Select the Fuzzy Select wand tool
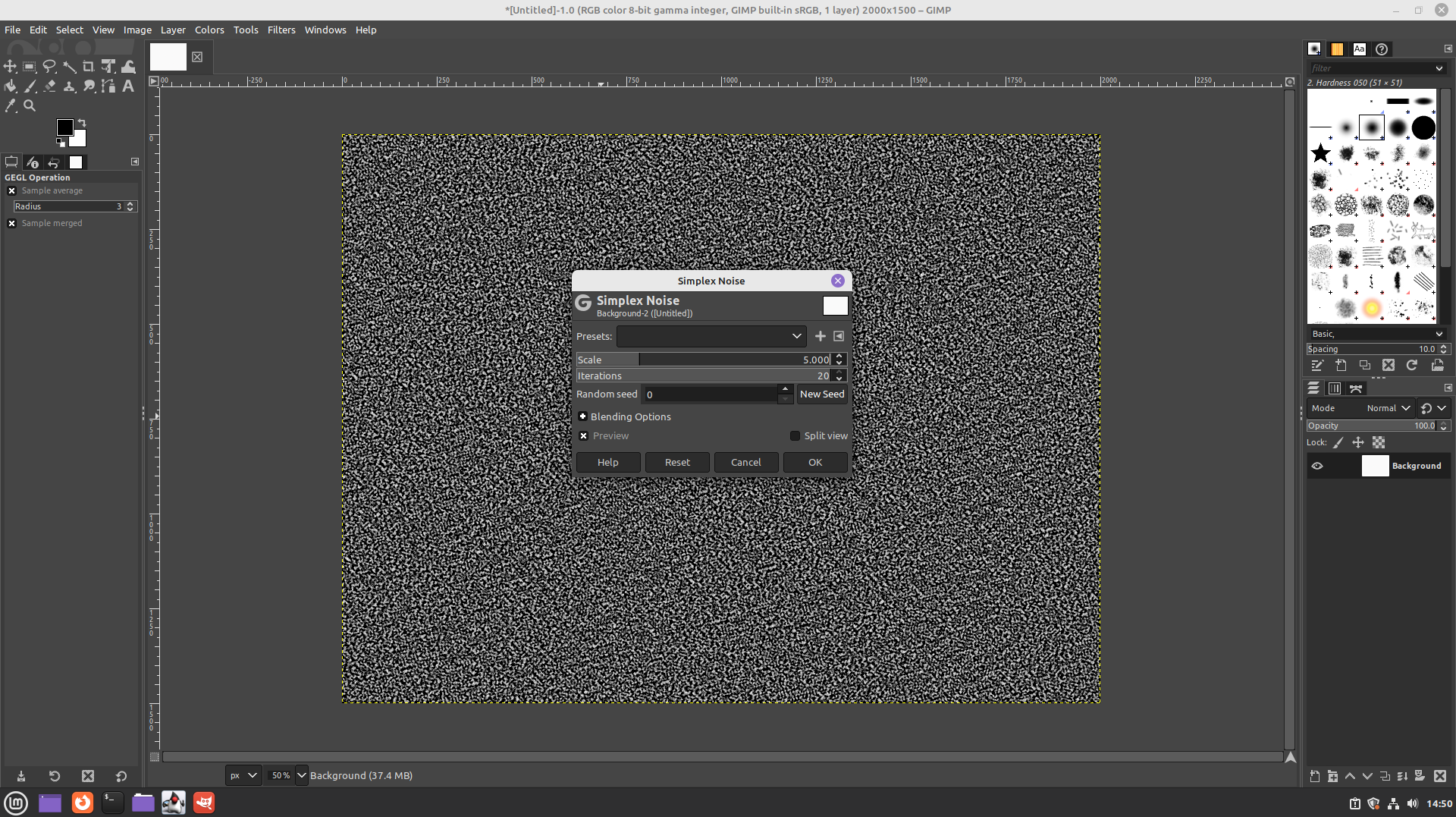Viewport: 1456px width, 817px height. [69, 67]
